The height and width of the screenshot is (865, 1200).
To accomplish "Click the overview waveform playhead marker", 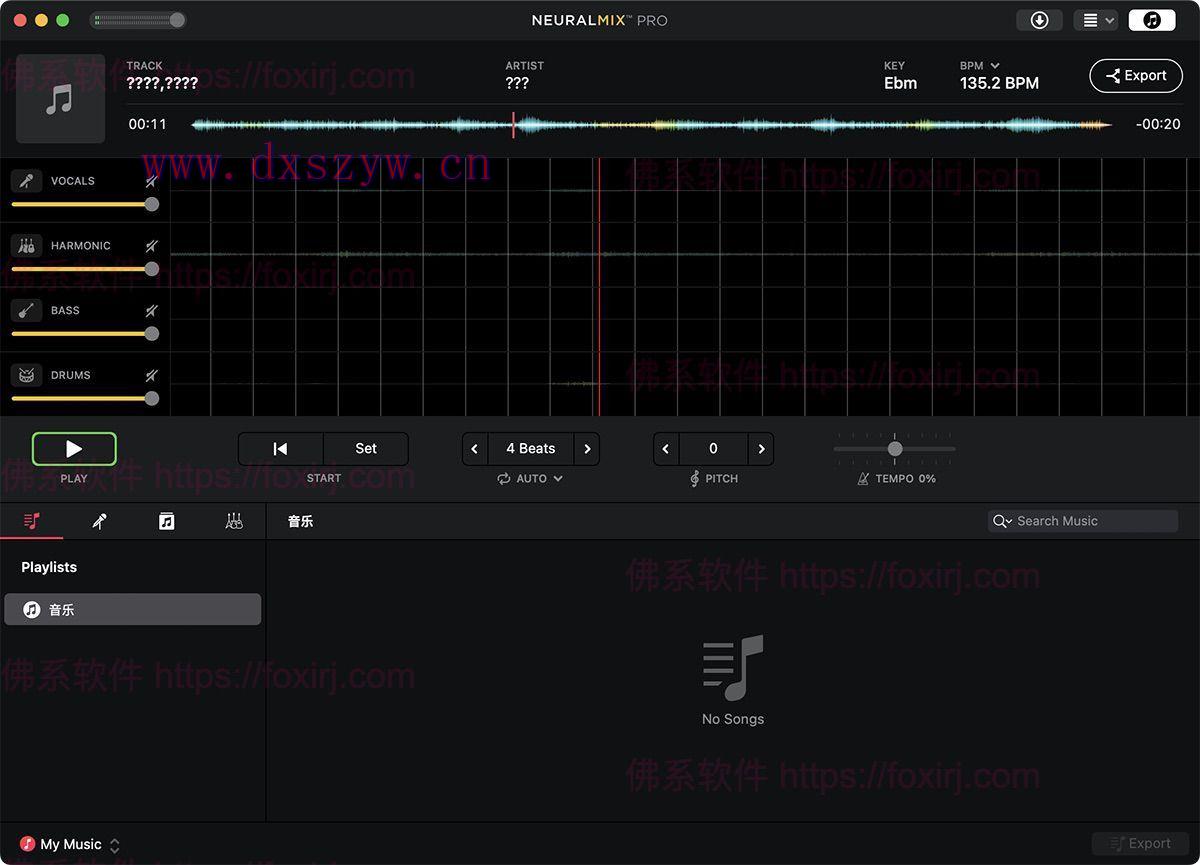I will (513, 124).
